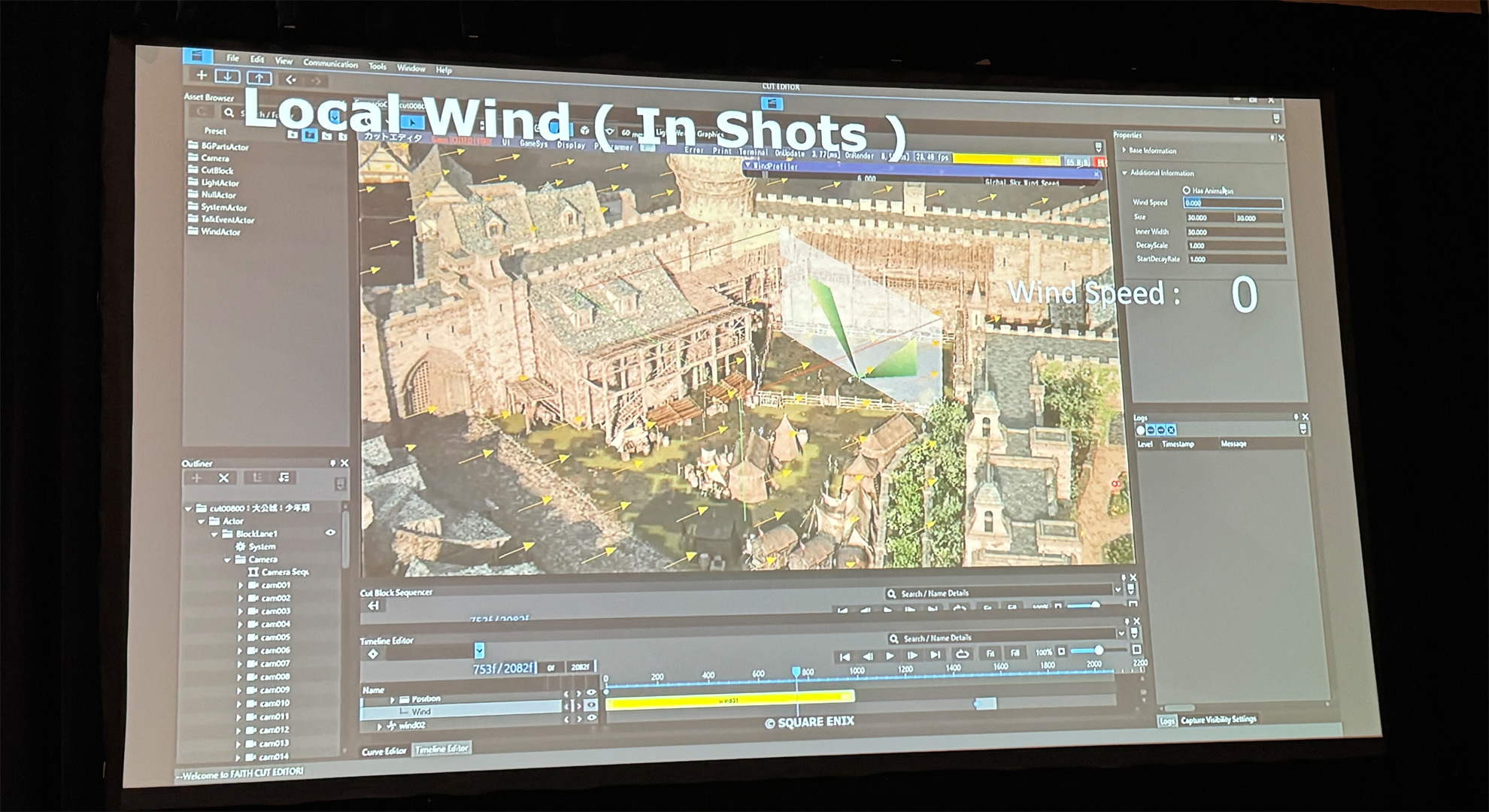Viewport: 1489px width, 812px height.
Task: Click the play button in Timeline Editor
Action: [x=890, y=656]
